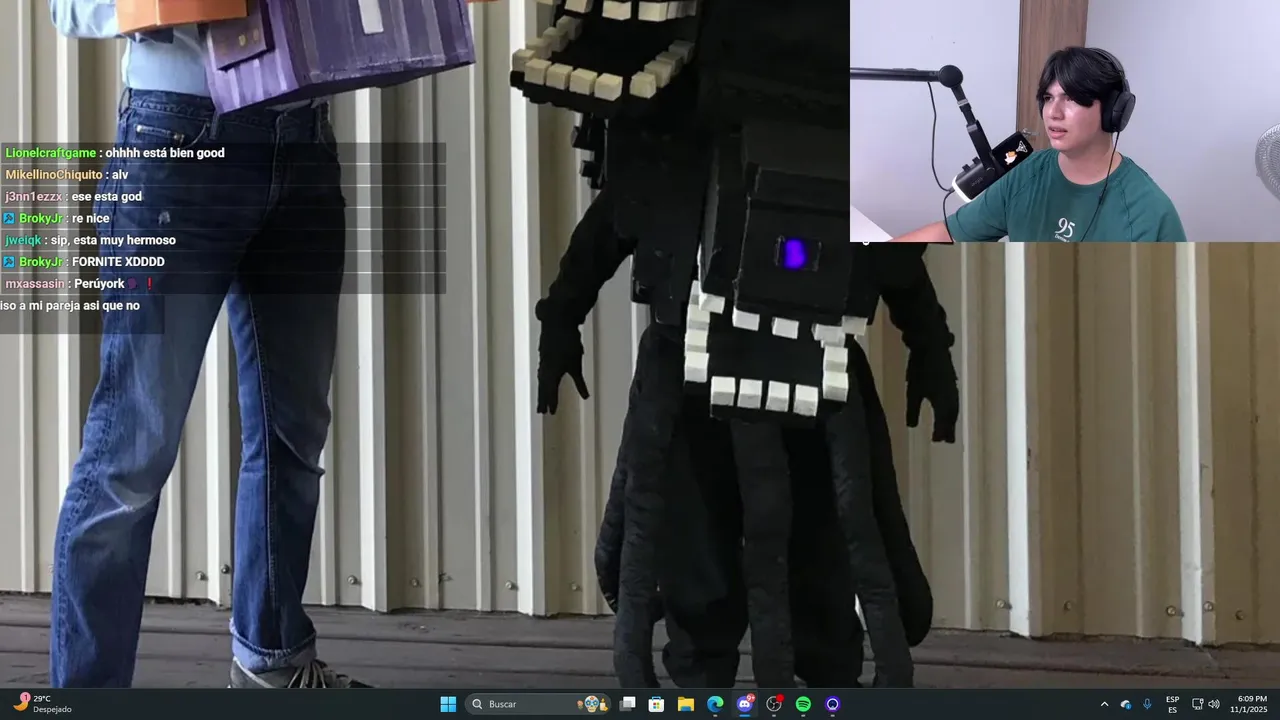This screenshot has width=1280, height=720.
Task: Click the search highlight skull icon in Buscar
Action: tap(591, 704)
